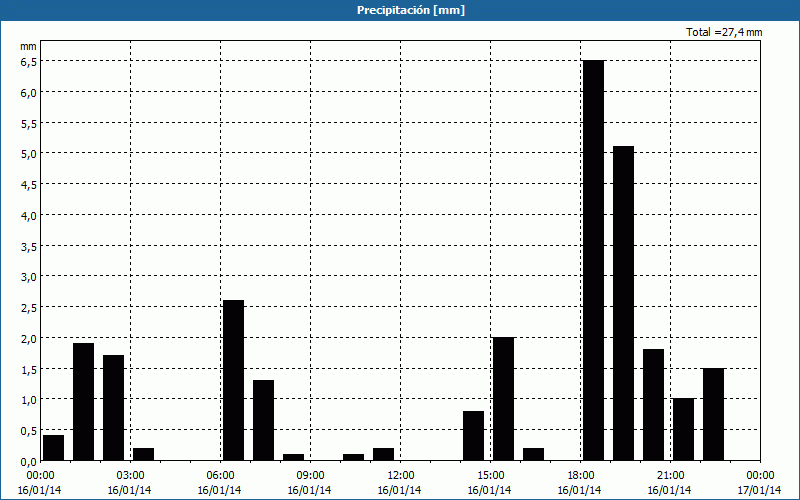Image resolution: width=800 pixels, height=500 pixels.
Task: Click the 09:00 x-axis time label
Action: [x=310, y=476]
